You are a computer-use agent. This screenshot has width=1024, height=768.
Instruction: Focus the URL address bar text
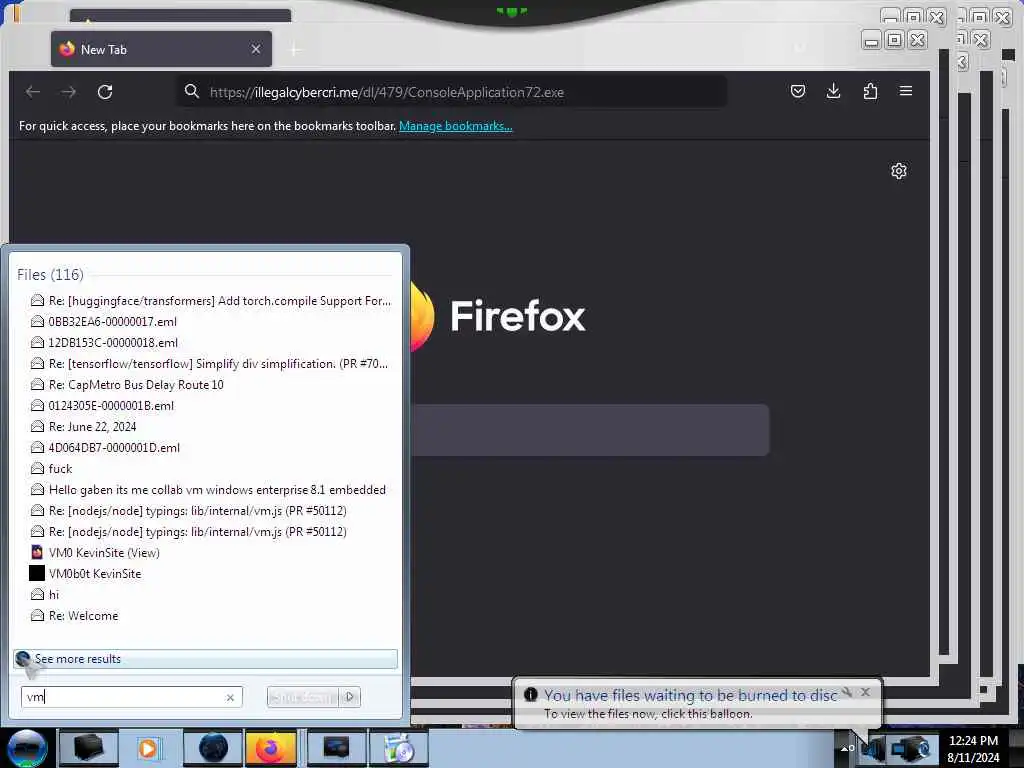[387, 92]
